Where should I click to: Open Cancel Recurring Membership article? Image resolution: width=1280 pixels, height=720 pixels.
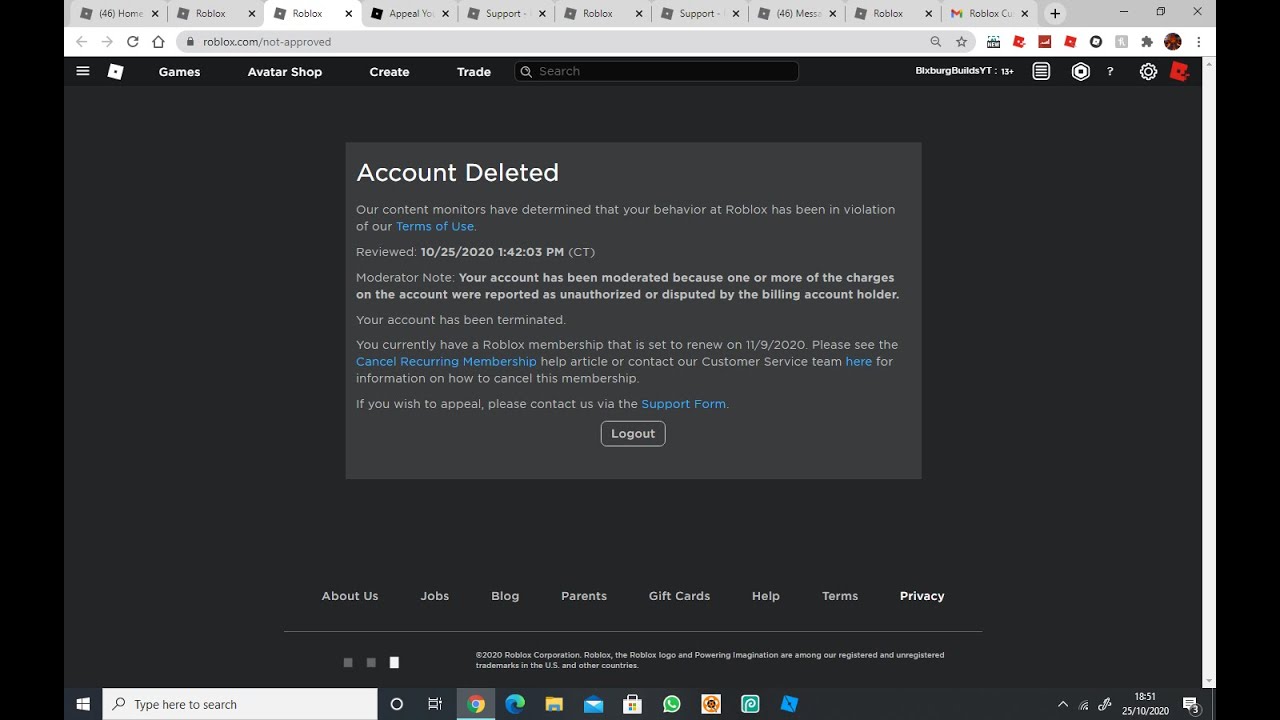click(x=446, y=361)
